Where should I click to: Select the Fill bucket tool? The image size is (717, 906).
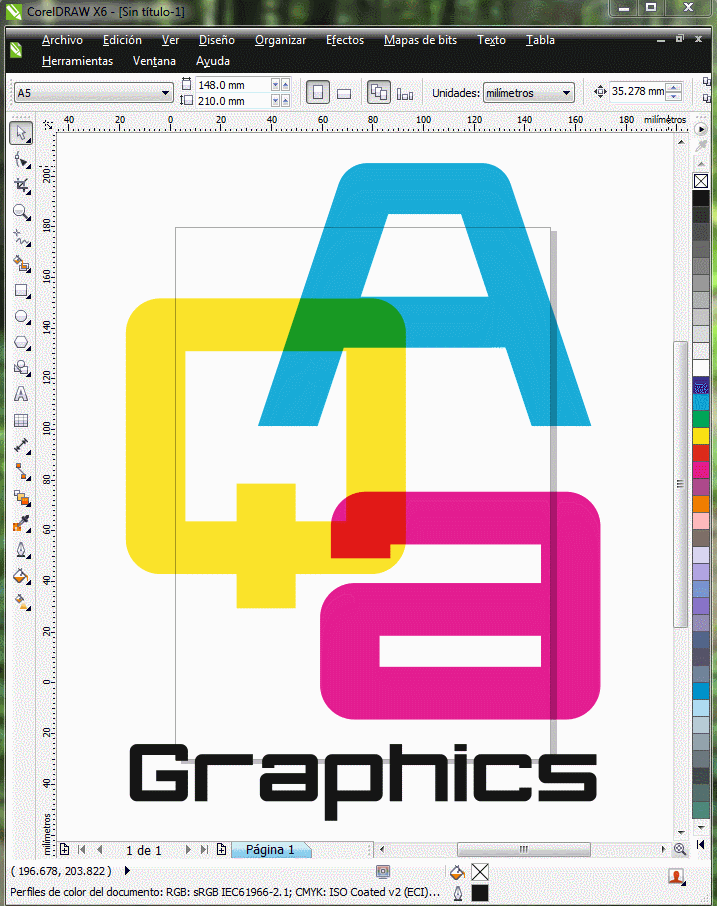(21, 576)
